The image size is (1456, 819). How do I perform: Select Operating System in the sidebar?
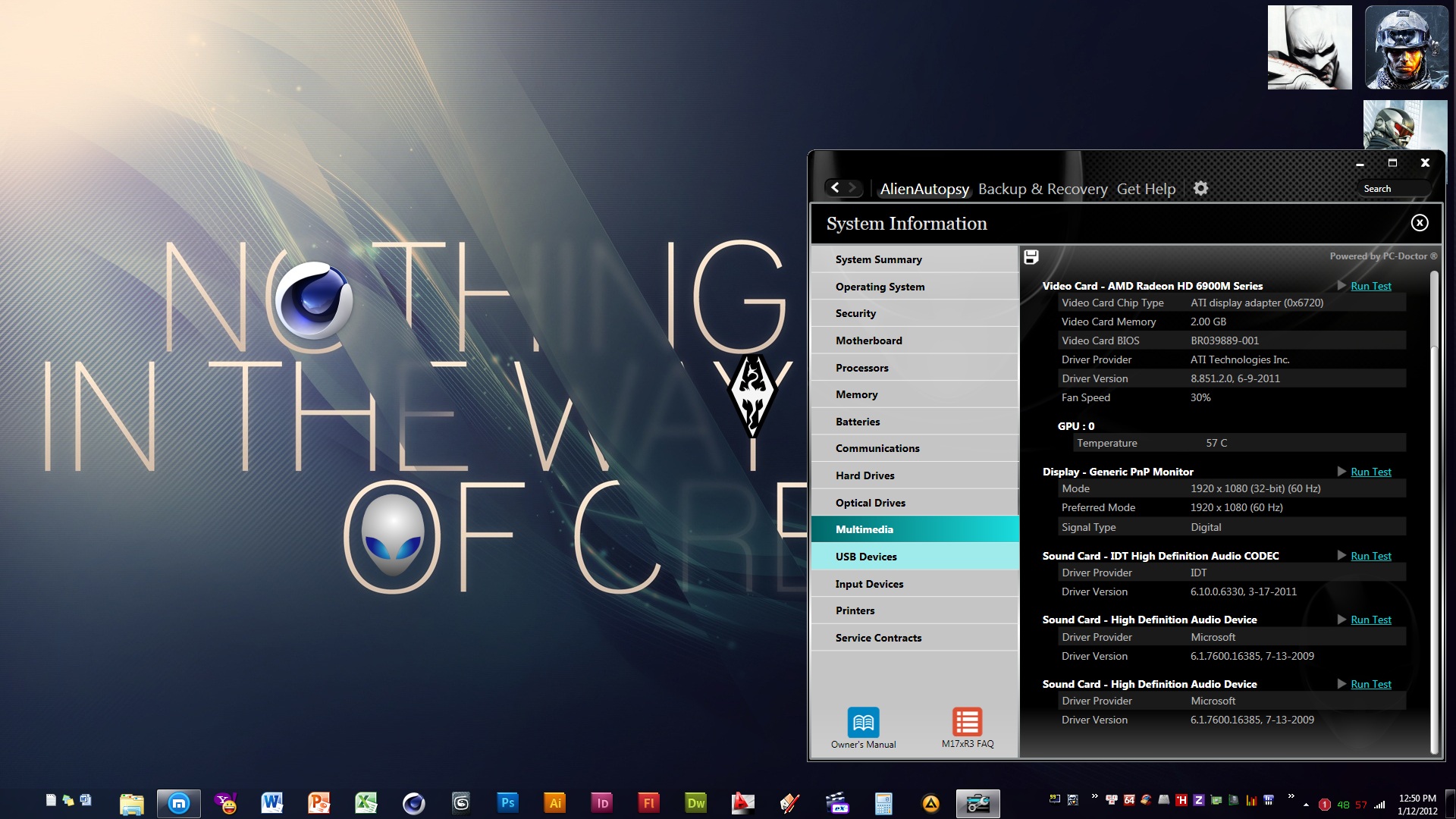tap(915, 287)
